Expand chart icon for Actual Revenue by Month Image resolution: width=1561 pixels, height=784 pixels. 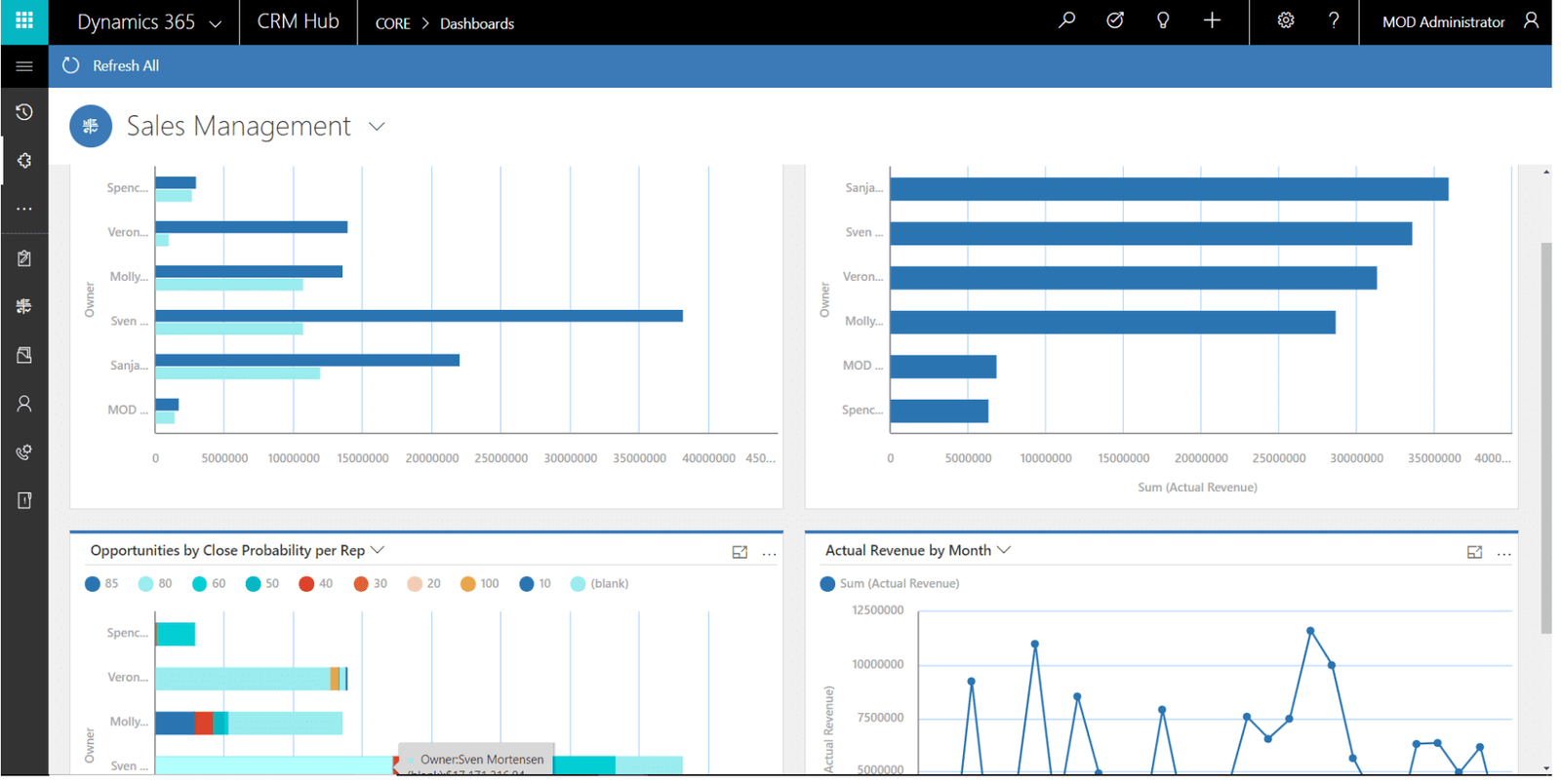(1474, 553)
